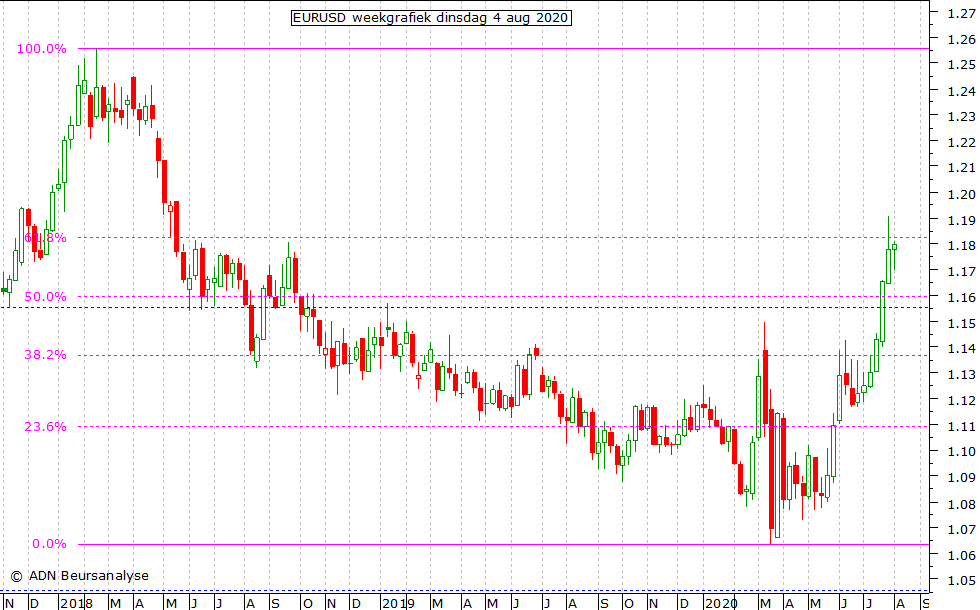Click the 1.11 price axis label
This screenshot has height=610, width=980.
961,426
